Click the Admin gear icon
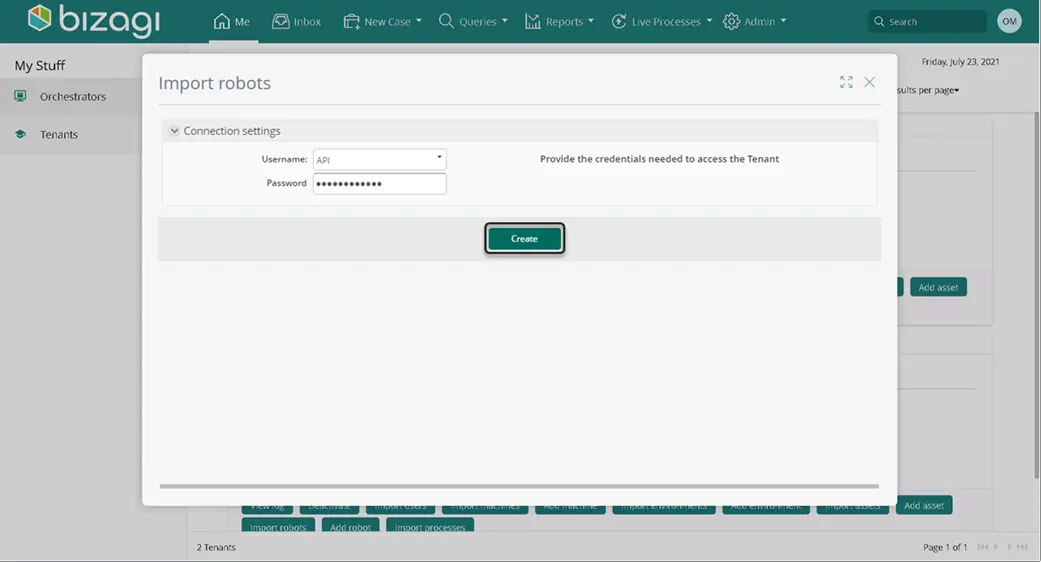 click(731, 21)
